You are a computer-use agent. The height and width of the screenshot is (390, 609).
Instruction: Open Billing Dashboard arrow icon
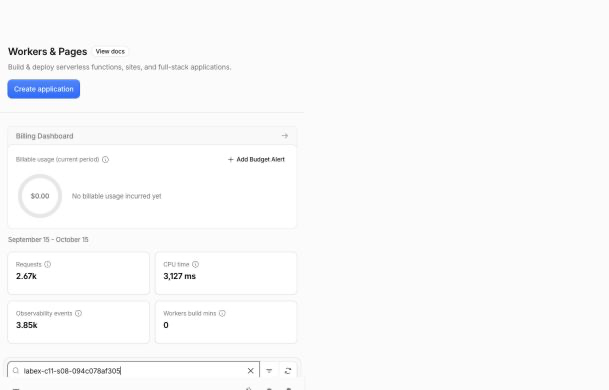pyautogui.click(x=285, y=136)
